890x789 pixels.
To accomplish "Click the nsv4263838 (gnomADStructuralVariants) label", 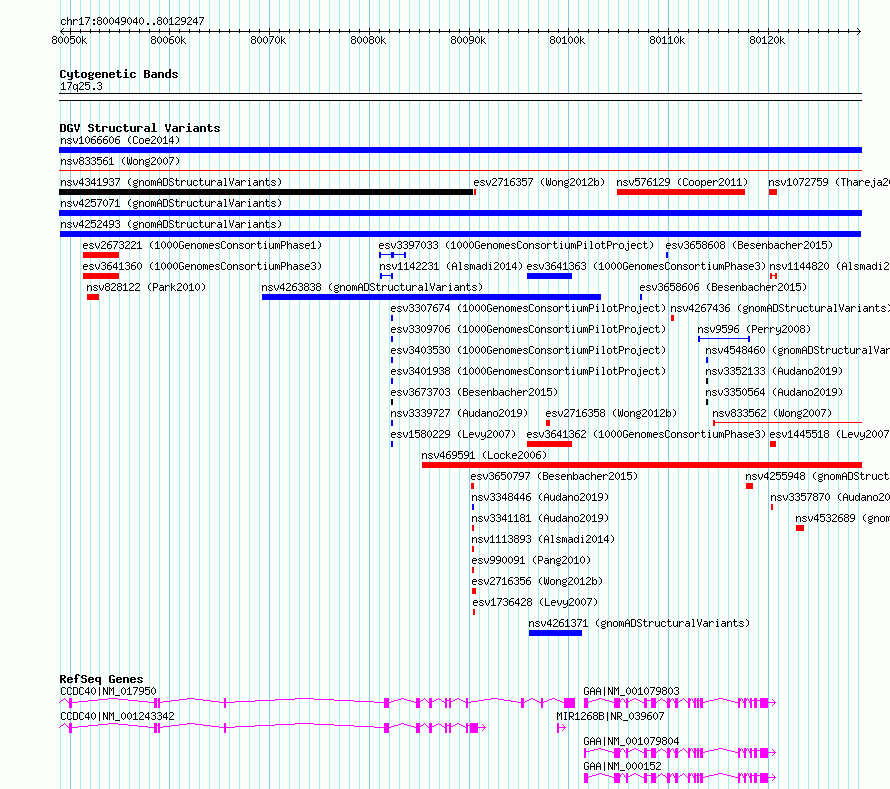I will click(x=372, y=287).
